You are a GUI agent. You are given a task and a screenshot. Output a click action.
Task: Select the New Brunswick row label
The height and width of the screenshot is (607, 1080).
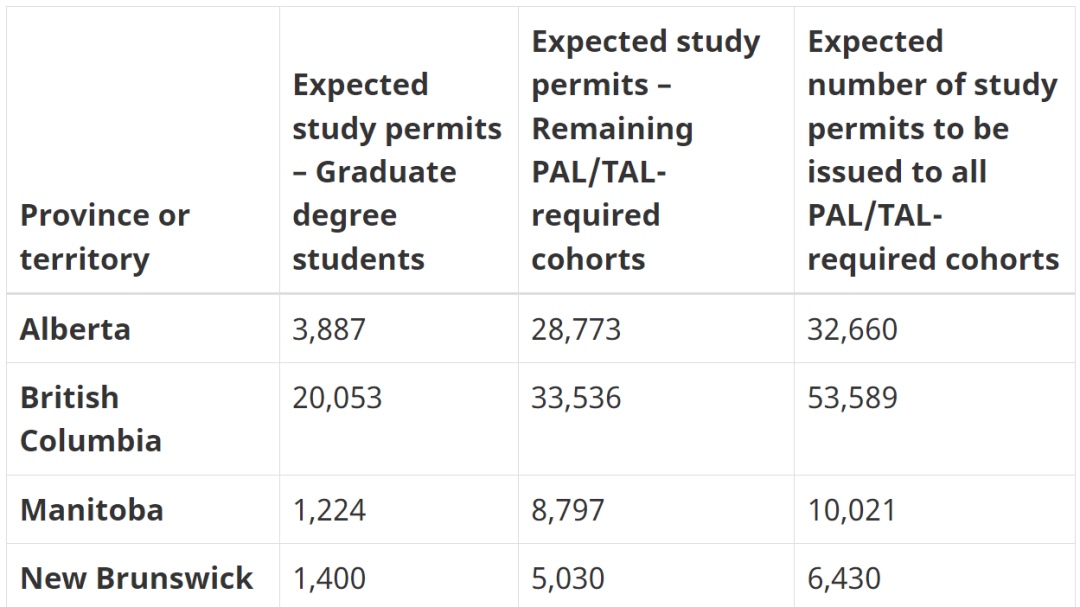136,578
